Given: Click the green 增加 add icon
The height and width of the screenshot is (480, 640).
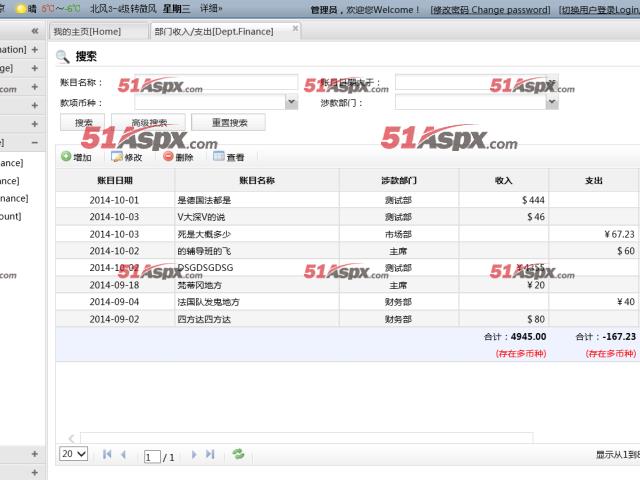Looking at the screenshot, I should click(66, 157).
